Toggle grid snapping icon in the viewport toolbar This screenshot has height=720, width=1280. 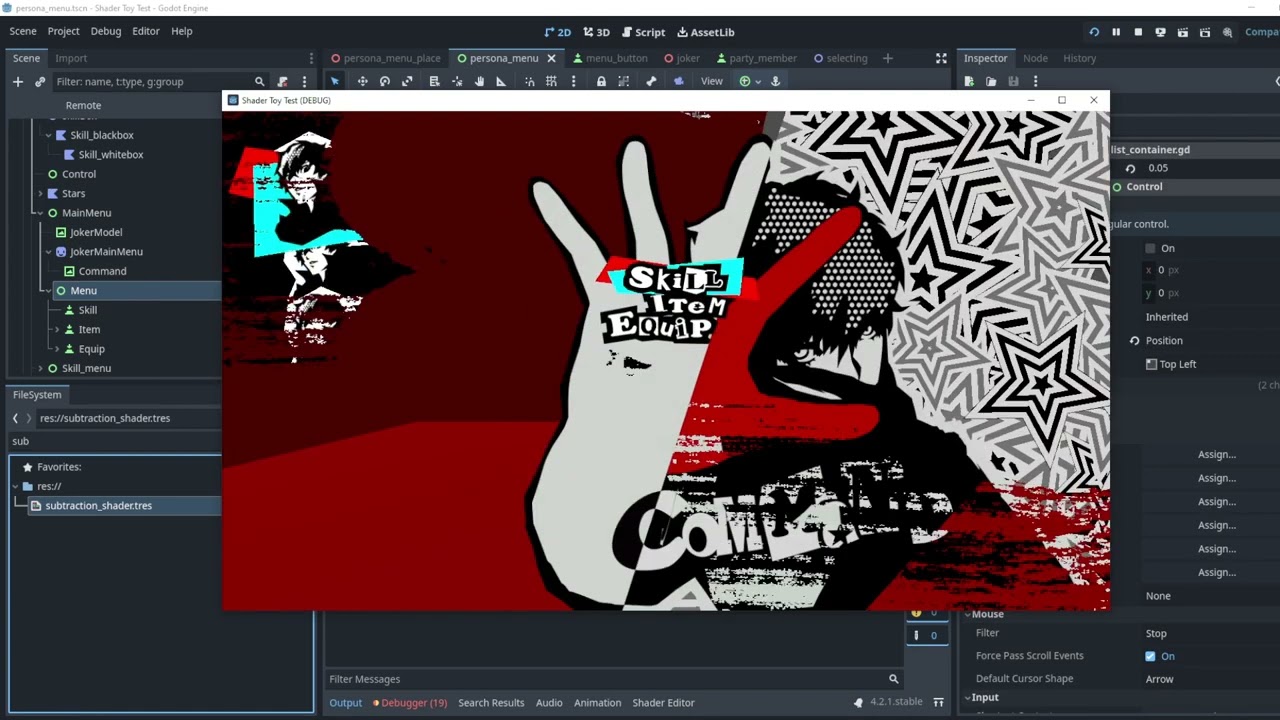click(x=551, y=81)
